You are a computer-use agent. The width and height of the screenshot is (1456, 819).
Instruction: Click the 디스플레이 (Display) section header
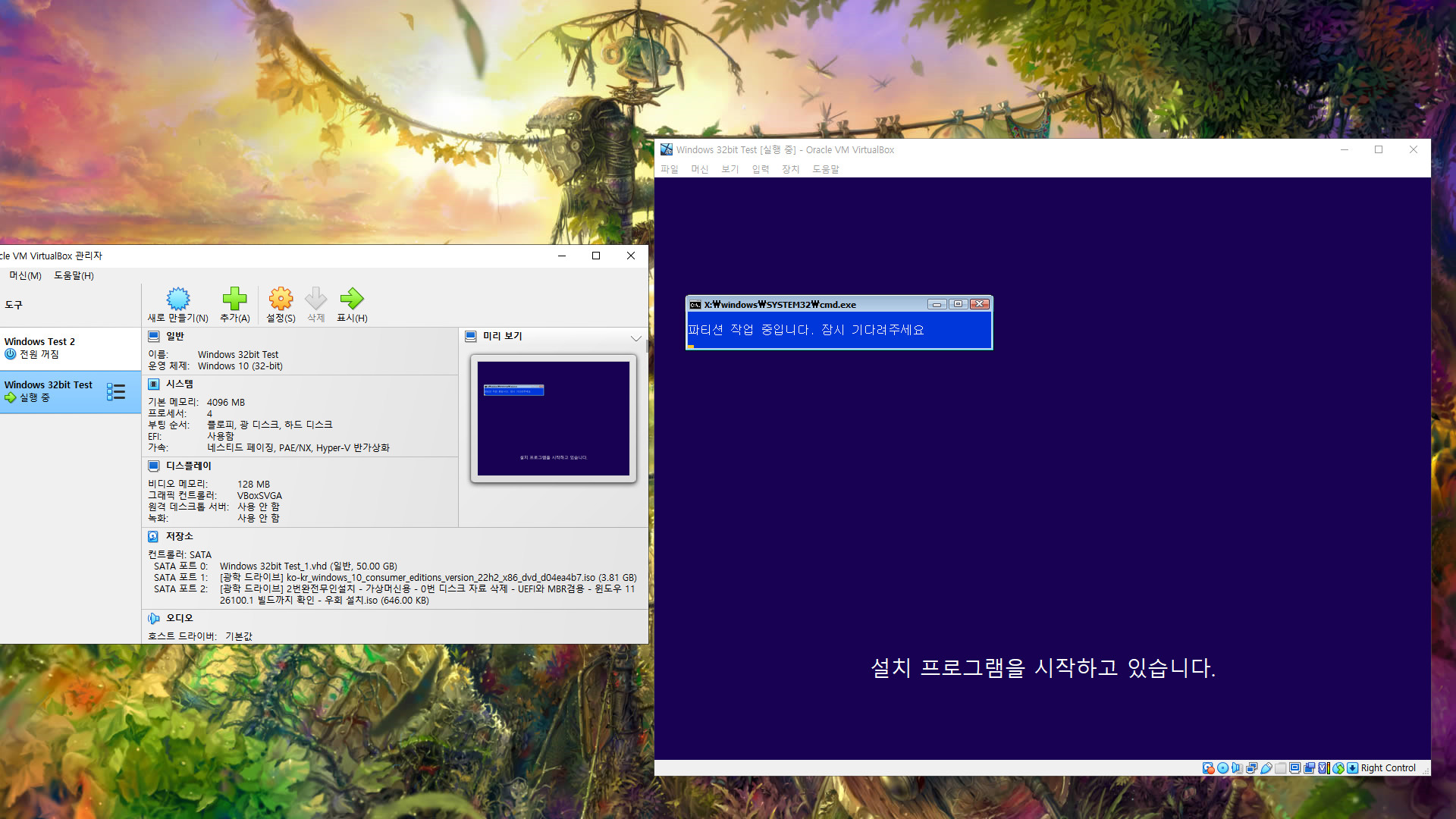pyautogui.click(x=189, y=466)
